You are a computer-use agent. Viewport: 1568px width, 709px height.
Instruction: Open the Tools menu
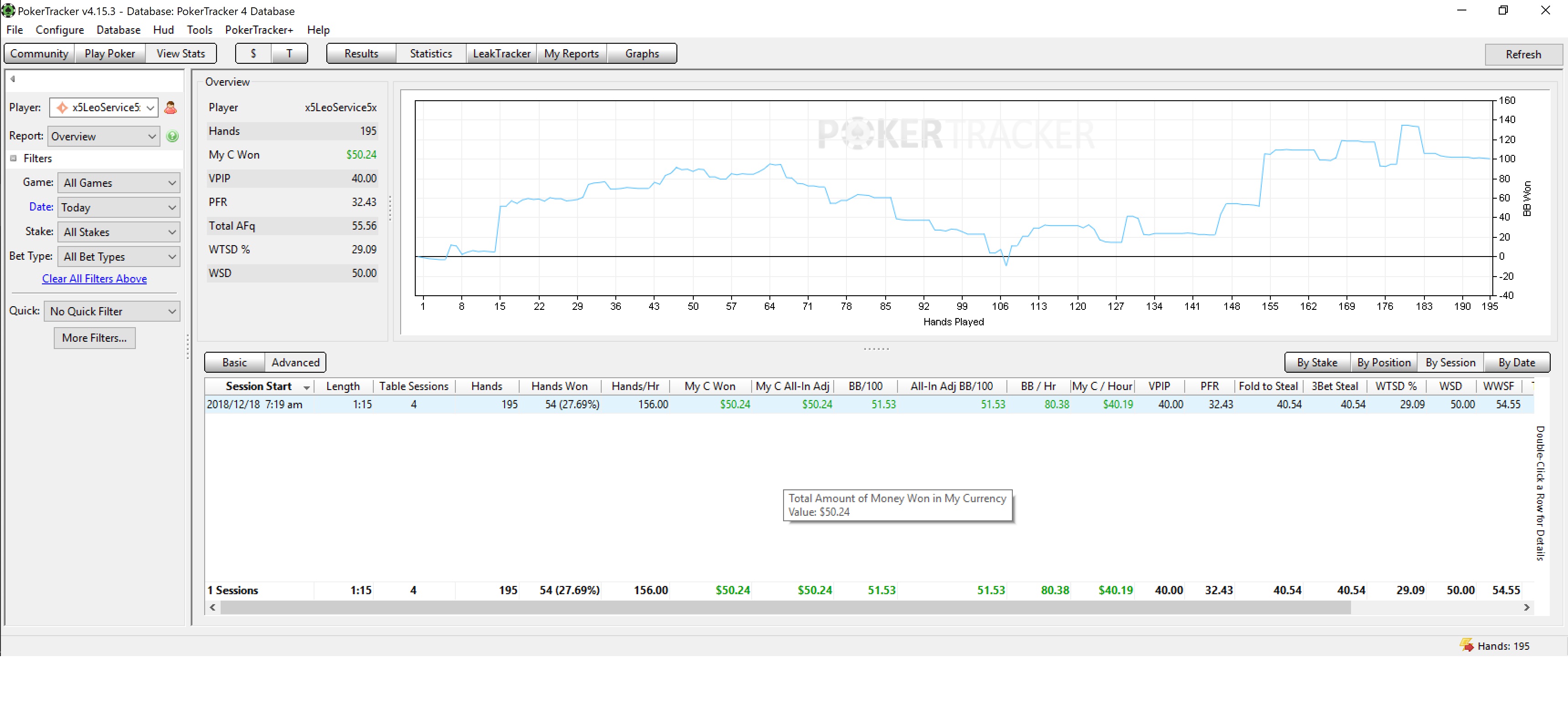click(199, 30)
